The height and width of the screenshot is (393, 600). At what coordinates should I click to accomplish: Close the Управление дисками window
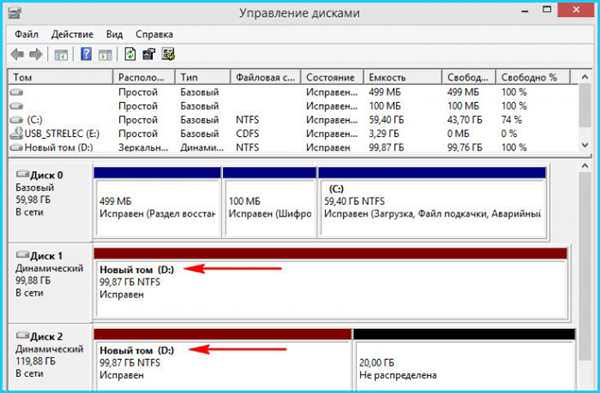point(576,10)
